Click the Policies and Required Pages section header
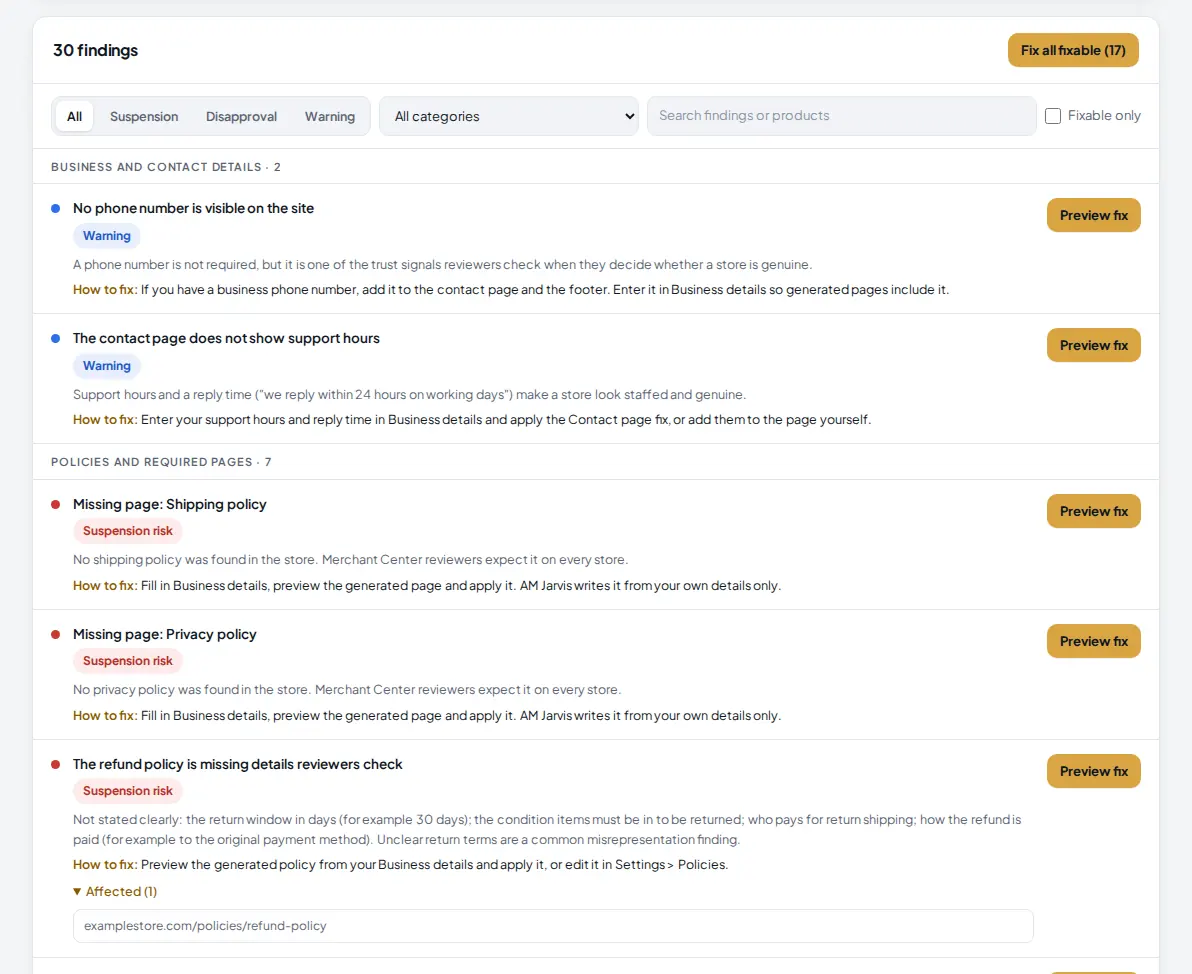 point(161,462)
